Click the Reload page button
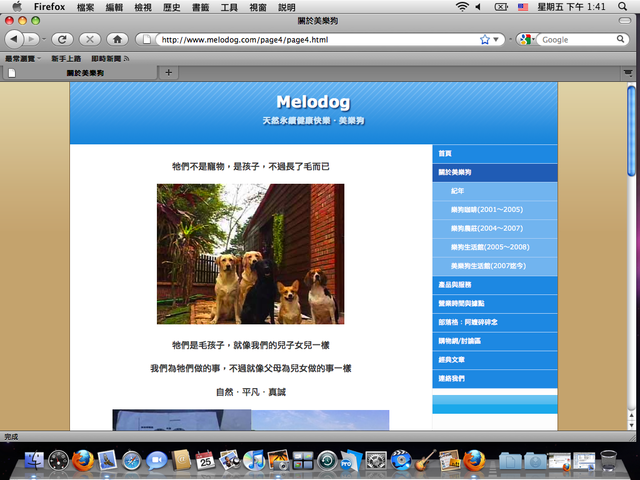Viewport: 640px width, 480px height. [x=62, y=39]
